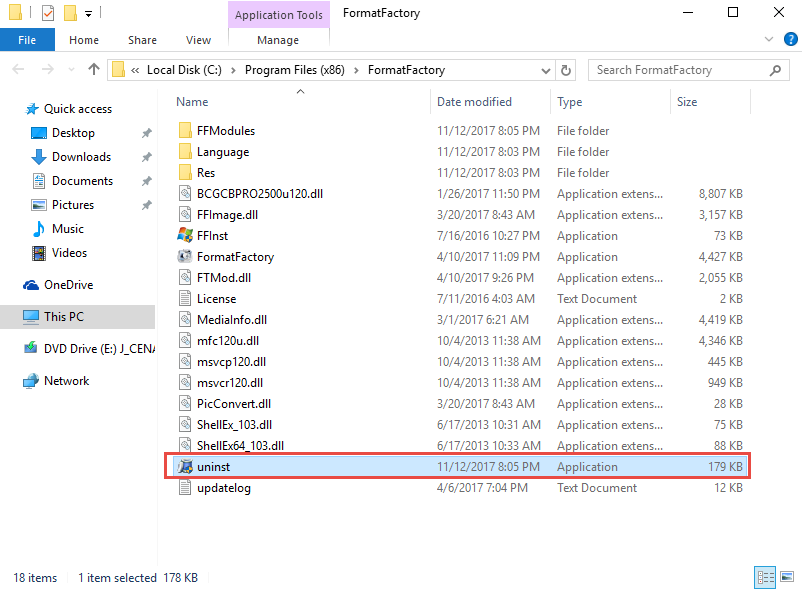
Task: Open Pictures in the navigation pane
Action: [73, 205]
